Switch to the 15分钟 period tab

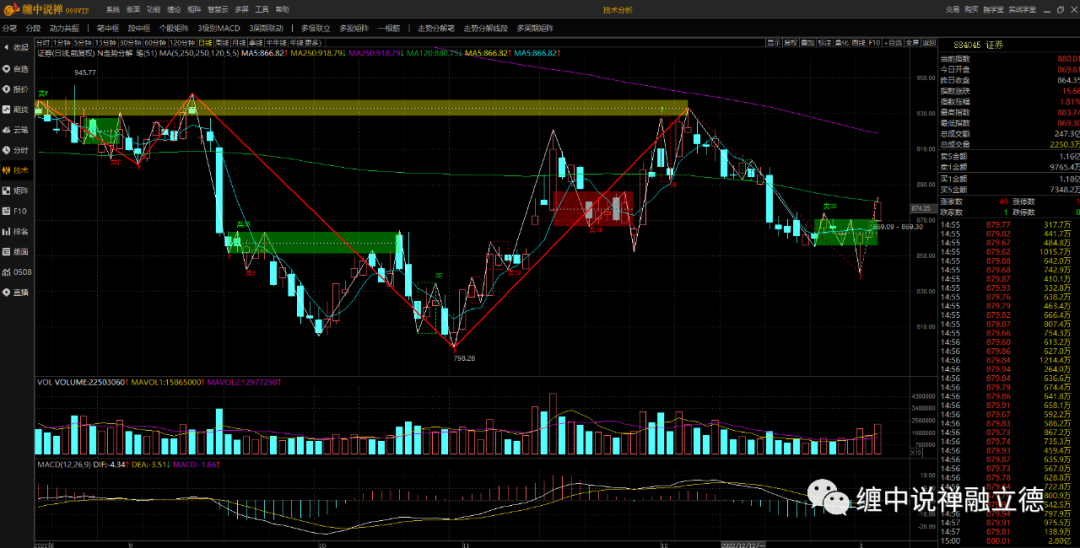tap(105, 43)
